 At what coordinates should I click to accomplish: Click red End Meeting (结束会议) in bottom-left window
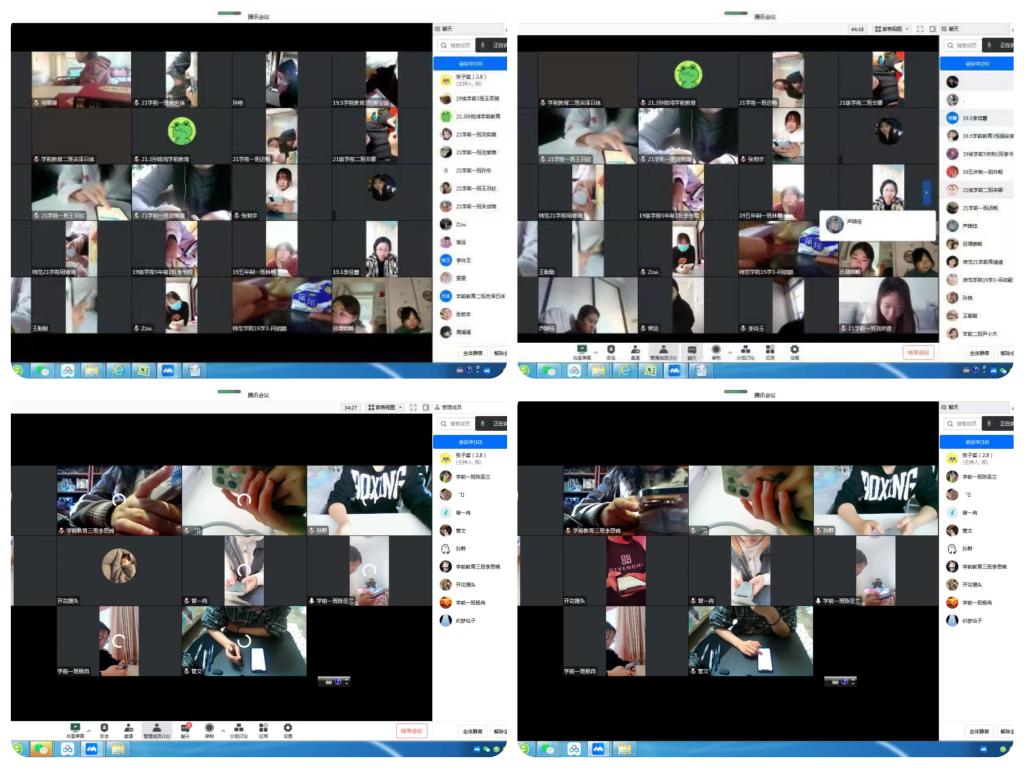(x=411, y=731)
